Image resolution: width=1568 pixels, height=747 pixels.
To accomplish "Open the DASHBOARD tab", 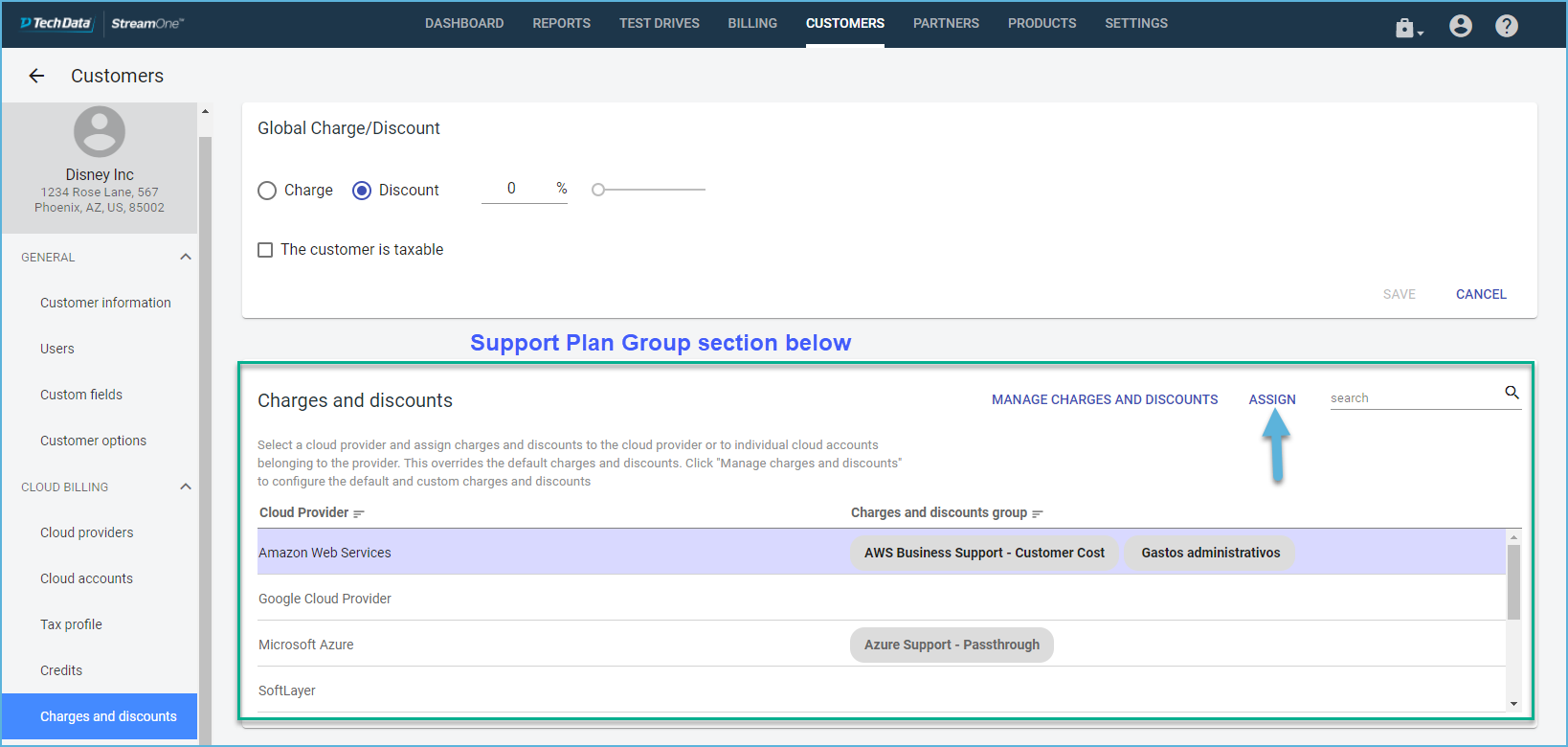I will click(464, 23).
